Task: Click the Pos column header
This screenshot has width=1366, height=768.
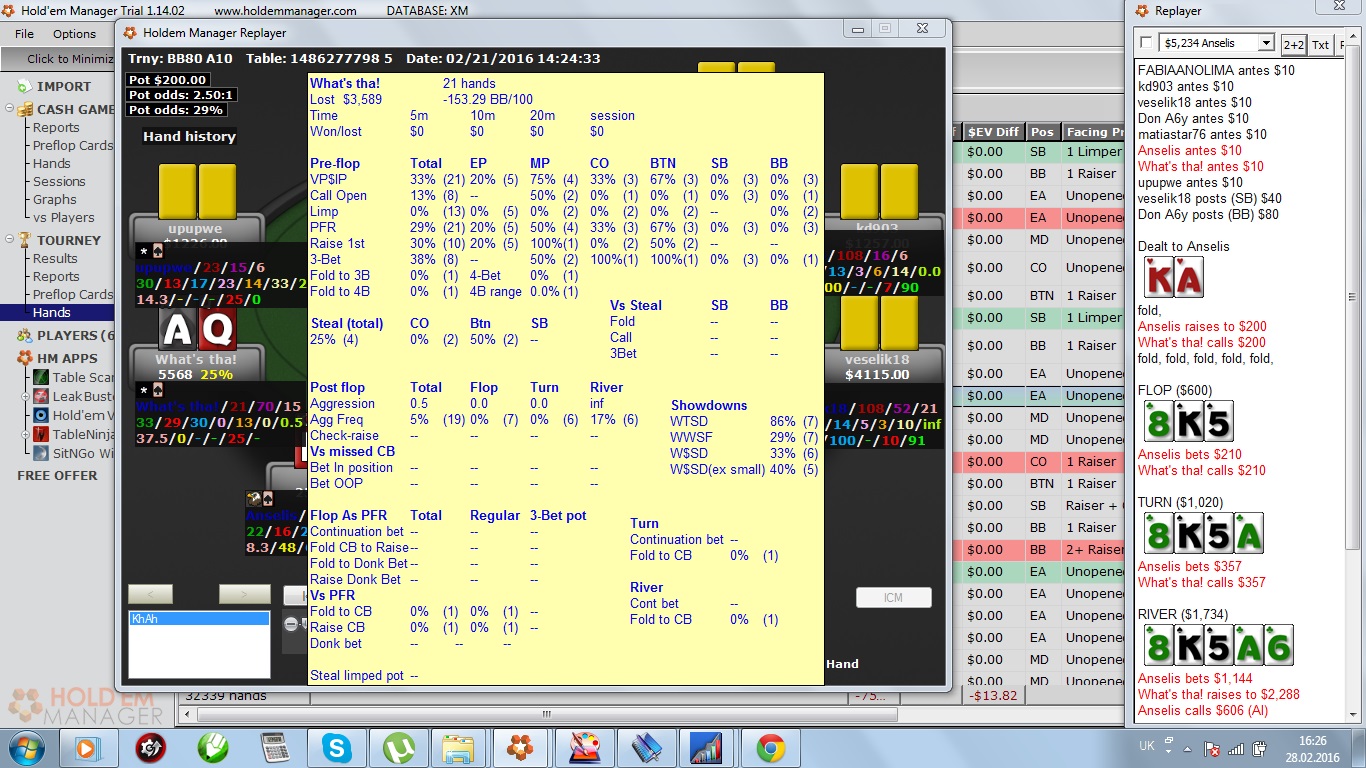Action: (x=1042, y=131)
